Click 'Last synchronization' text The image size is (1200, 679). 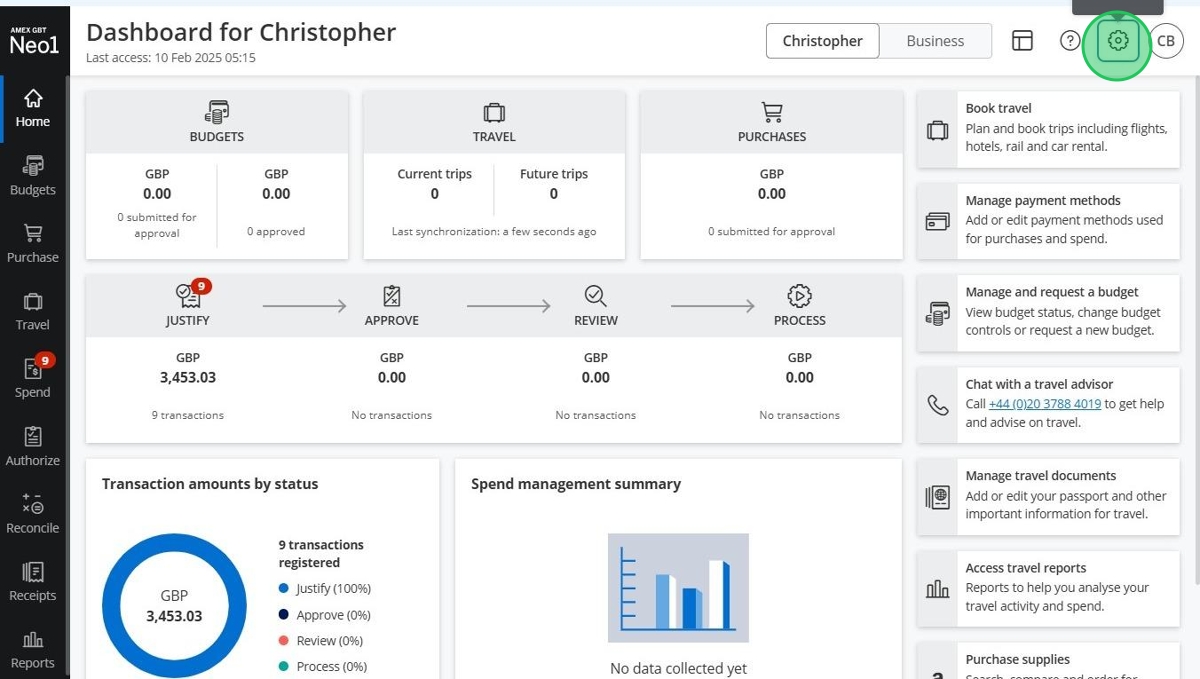[494, 232]
